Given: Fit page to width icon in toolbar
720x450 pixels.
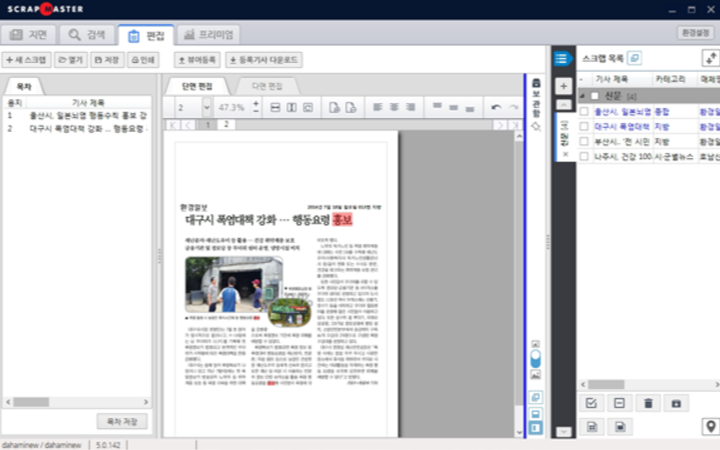Looking at the screenshot, I should coord(275,107).
